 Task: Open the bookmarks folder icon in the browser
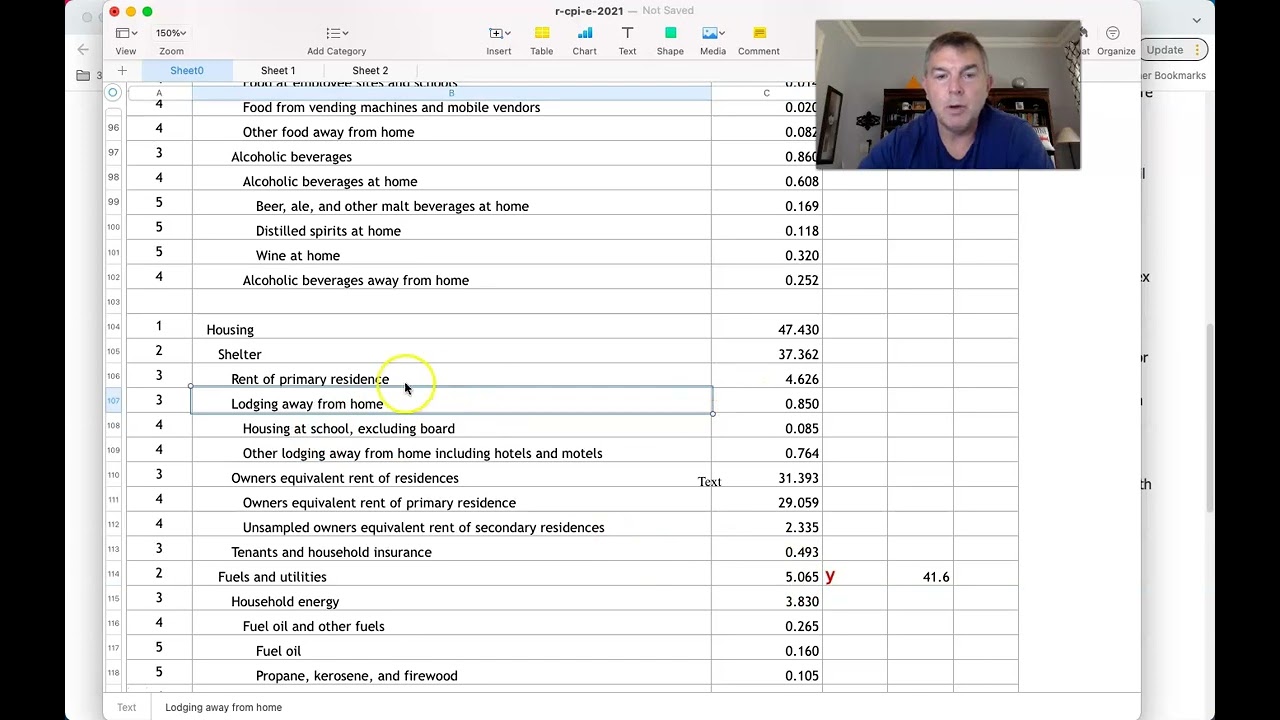(x=83, y=75)
